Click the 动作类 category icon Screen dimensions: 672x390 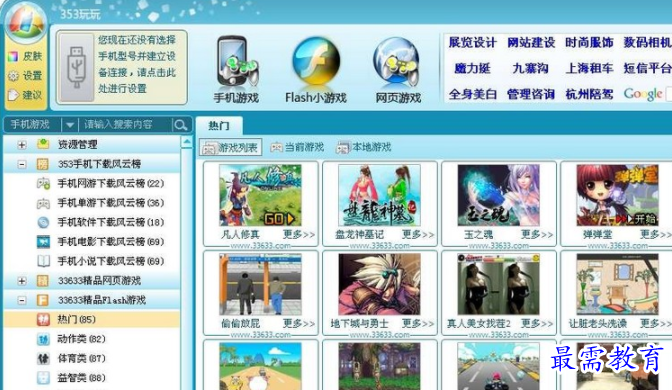43,339
